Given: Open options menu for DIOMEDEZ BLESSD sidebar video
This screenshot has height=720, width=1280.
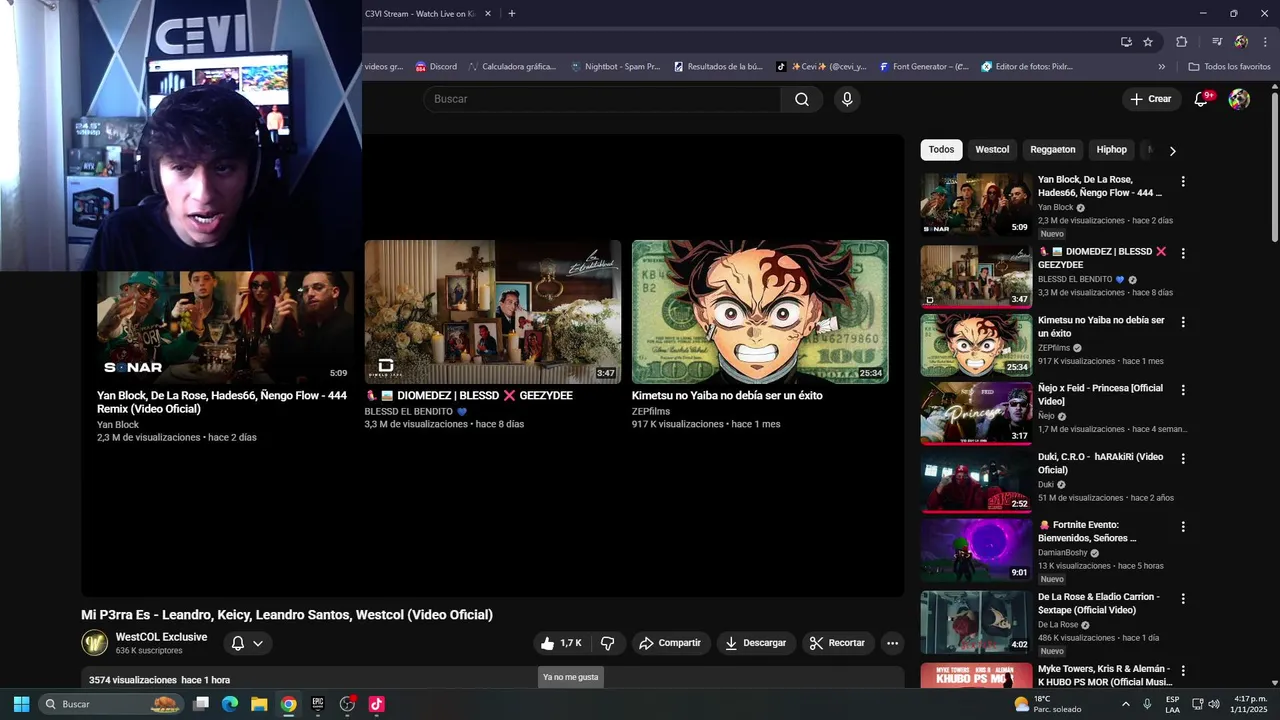Looking at the screenshot, I should pyautogui.click(x=1183, y=254).
